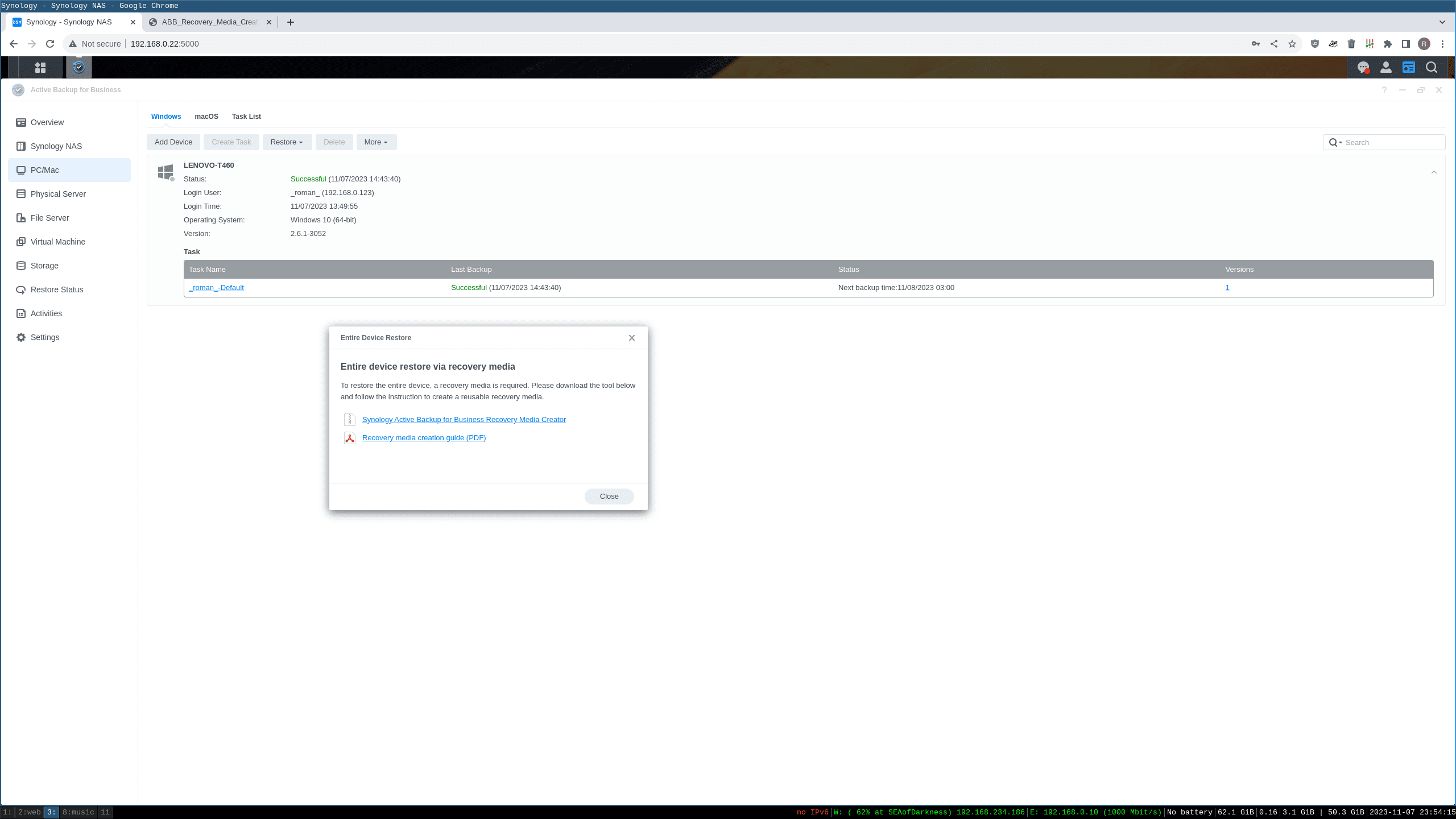Click the trash can extension icon

pos(1351,44)
